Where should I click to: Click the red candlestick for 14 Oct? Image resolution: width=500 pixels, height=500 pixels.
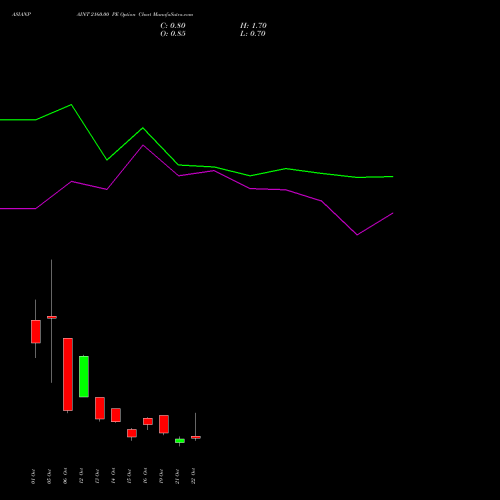click(116, 415)
